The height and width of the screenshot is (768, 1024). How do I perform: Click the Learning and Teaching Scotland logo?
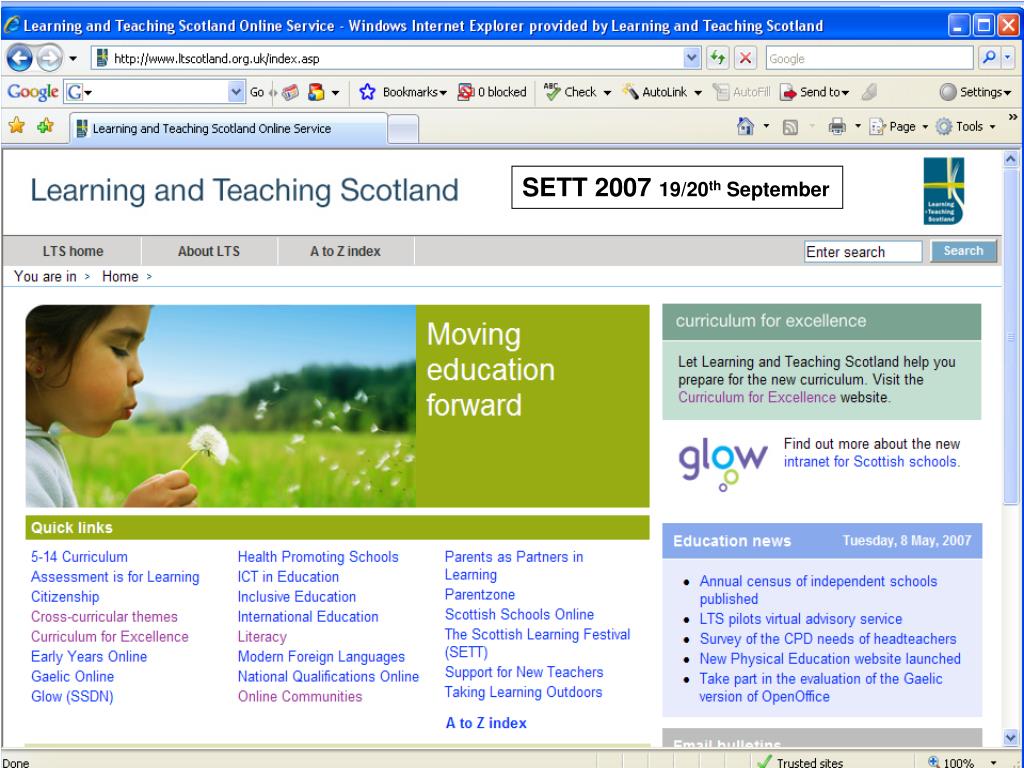[x=944, y=191]
